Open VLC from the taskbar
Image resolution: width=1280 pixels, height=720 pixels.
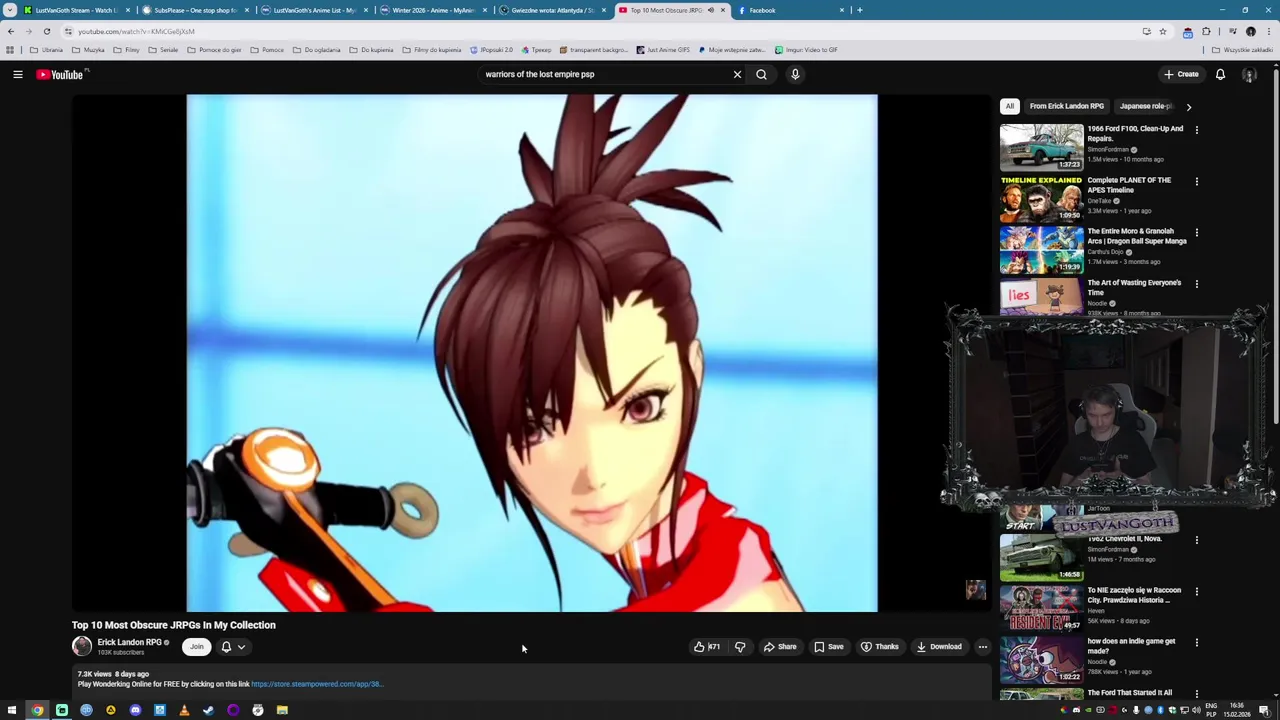coord(184,710)
